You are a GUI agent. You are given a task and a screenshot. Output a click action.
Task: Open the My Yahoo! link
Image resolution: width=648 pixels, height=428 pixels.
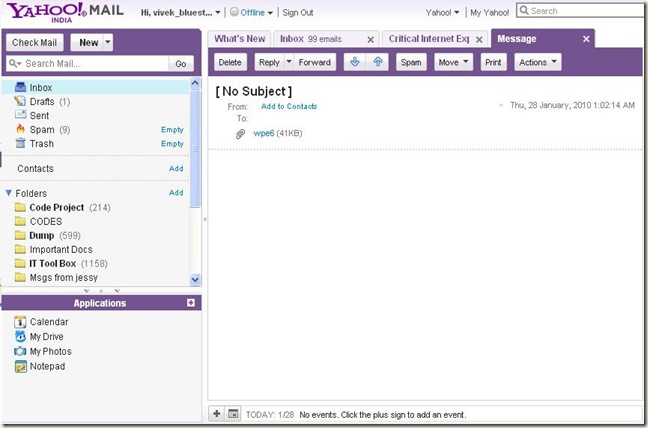[x=489, y=13]
